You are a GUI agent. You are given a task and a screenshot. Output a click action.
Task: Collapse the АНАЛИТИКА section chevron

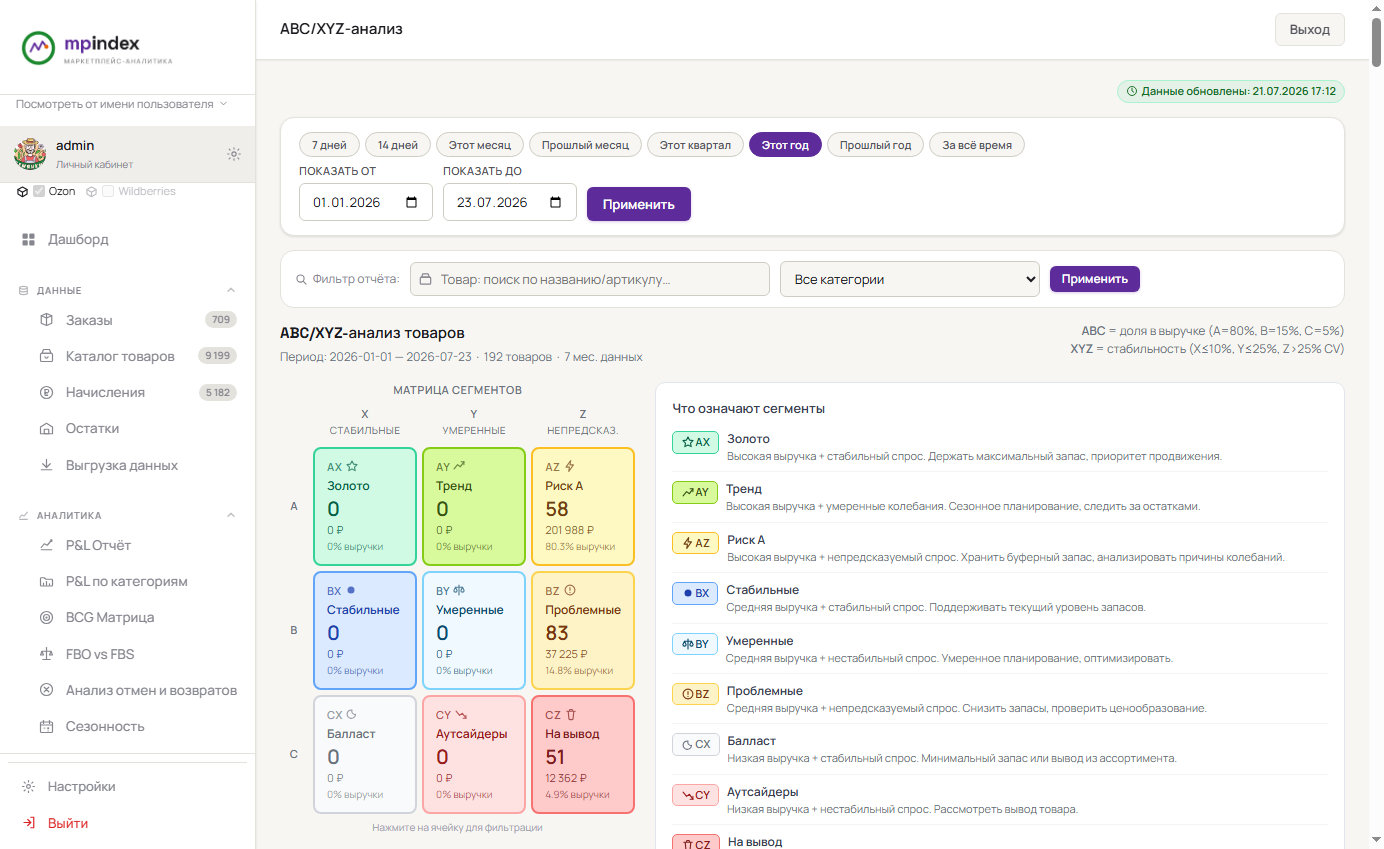(x=231, y=515)
